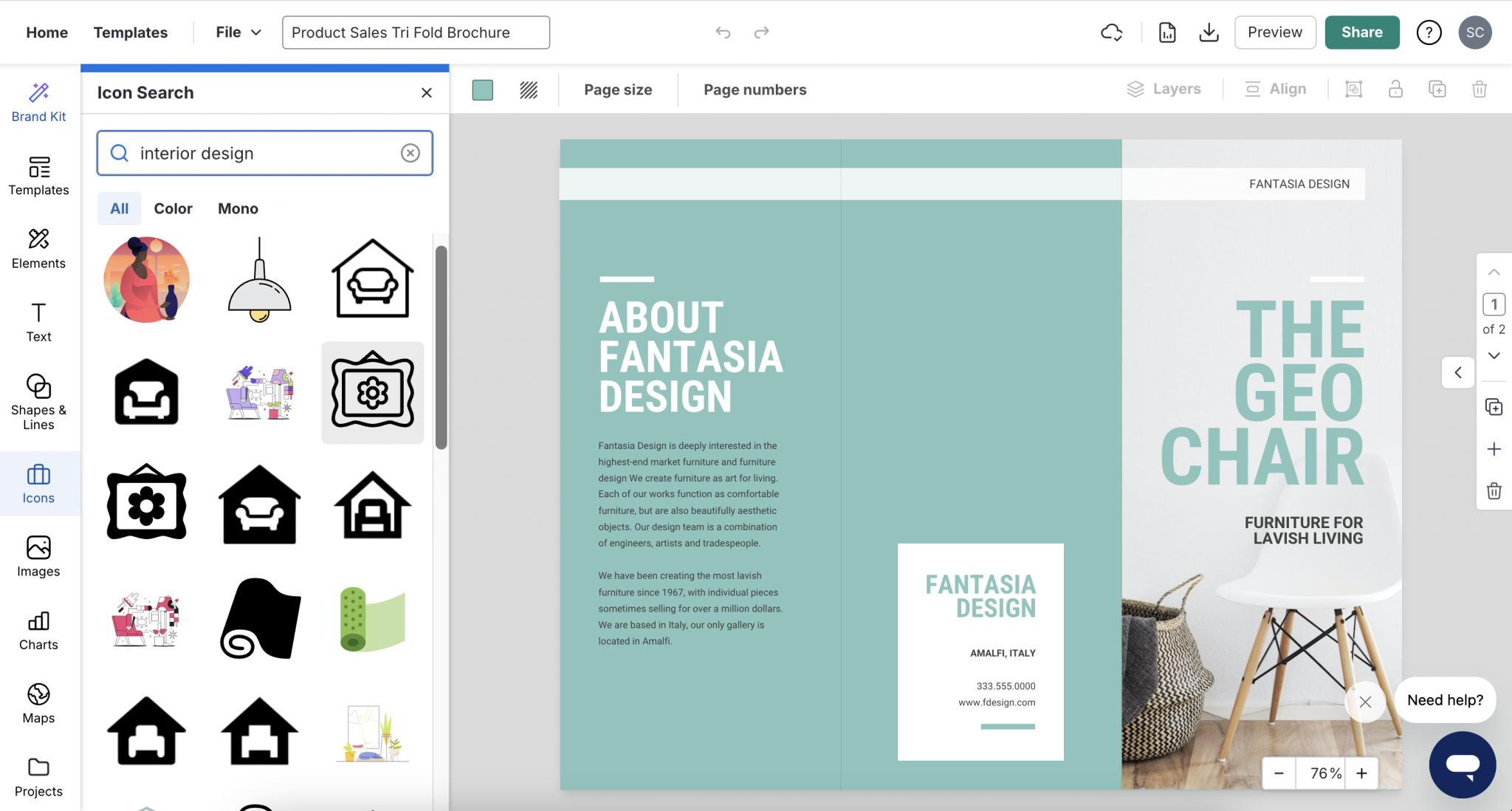Undo the last change
1512x811 pixels.
722,32
